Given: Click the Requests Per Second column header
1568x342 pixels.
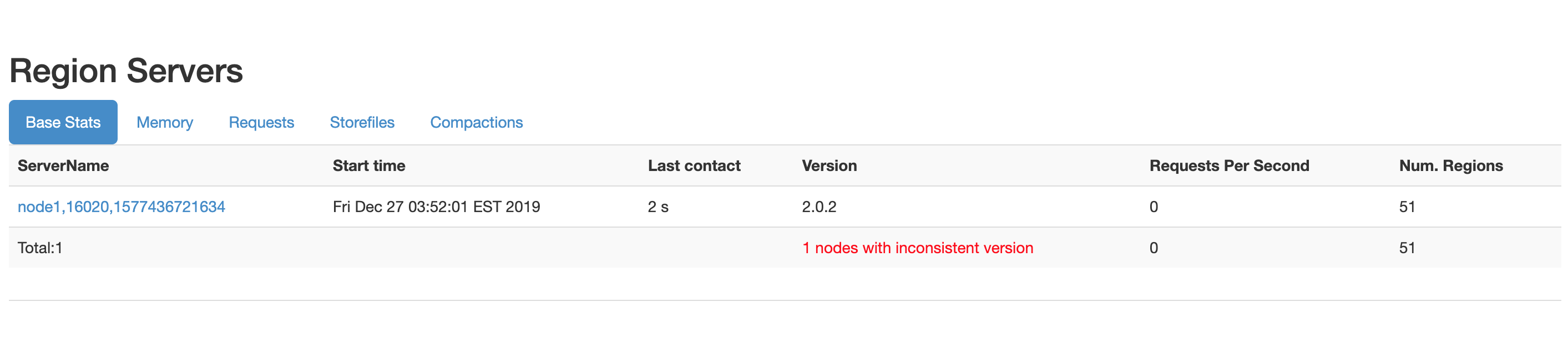Looking at the screenshot, I should click(x=1229, y=165).
